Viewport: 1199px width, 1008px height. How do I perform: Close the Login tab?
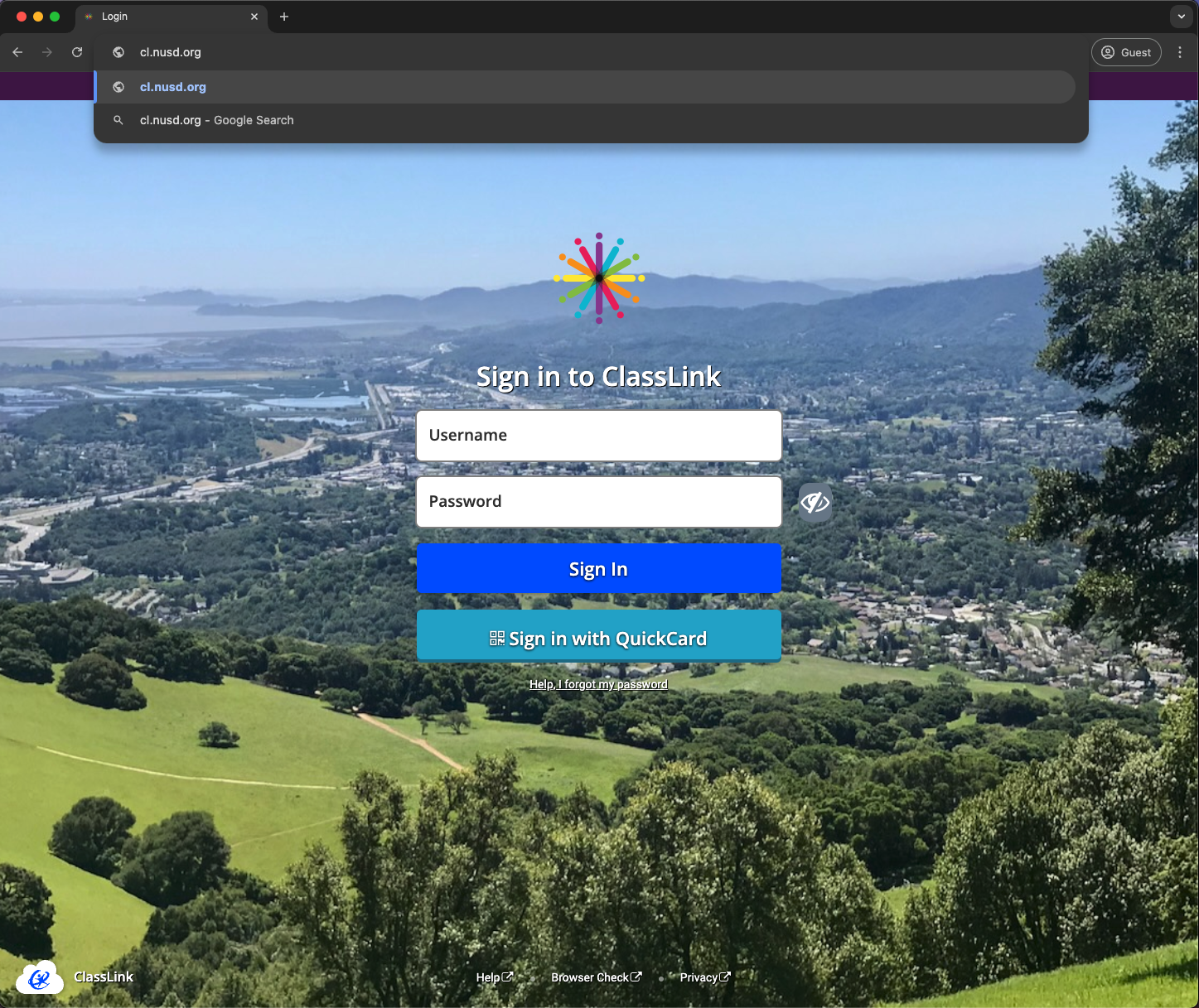(254, 17)
